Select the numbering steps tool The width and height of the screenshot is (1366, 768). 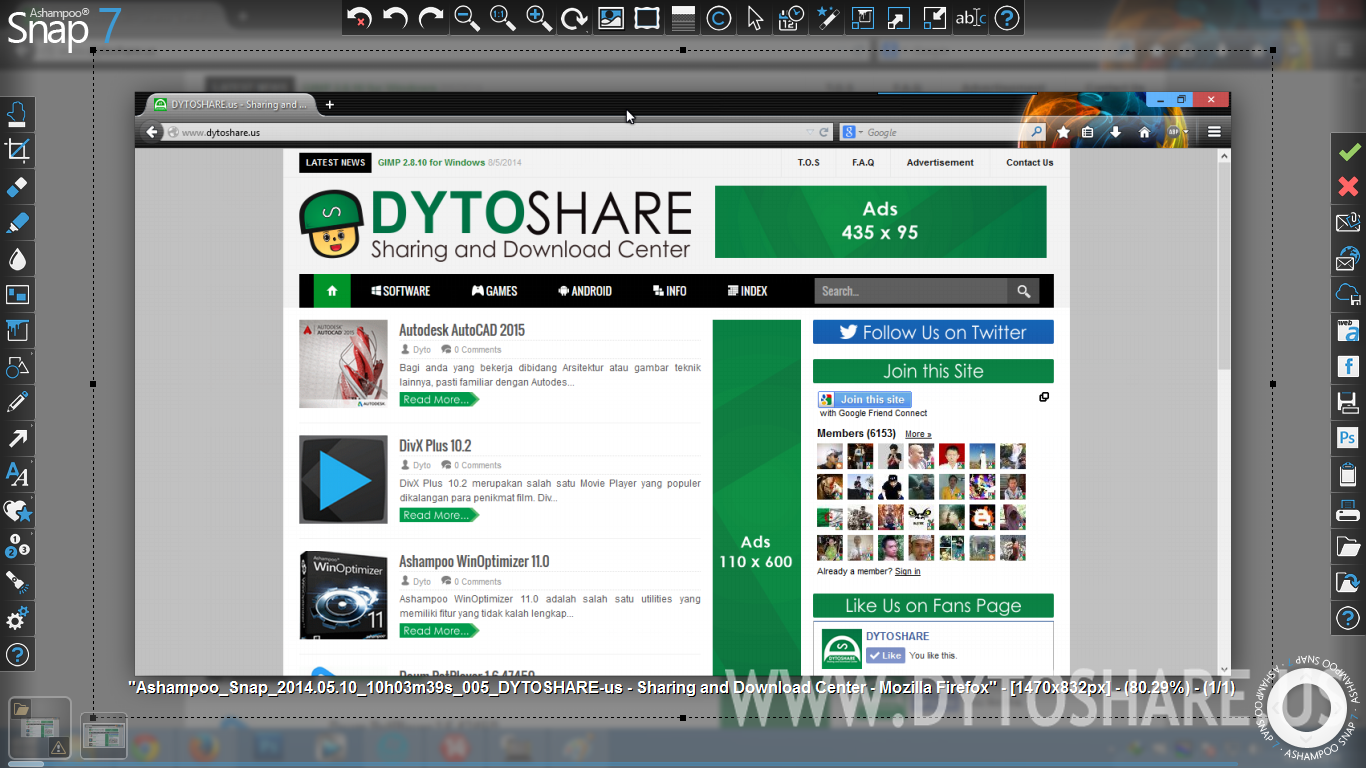pos(17,547)
